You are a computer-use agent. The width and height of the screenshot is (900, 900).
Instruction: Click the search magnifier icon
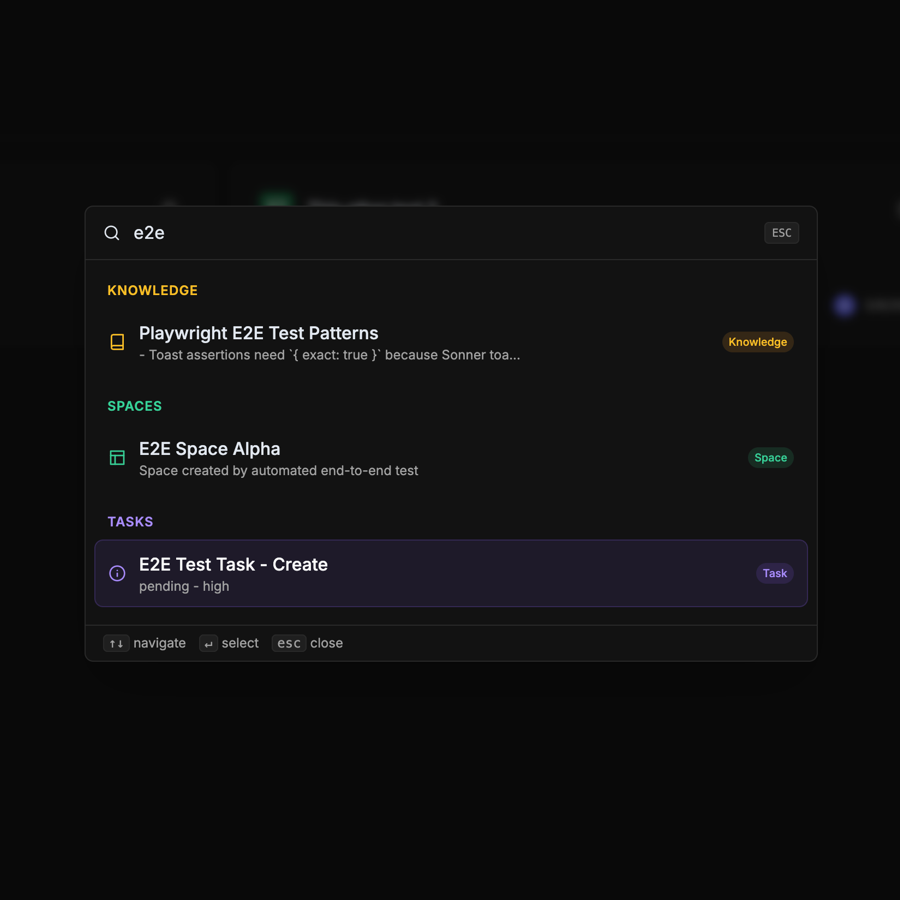coord(112,232)
